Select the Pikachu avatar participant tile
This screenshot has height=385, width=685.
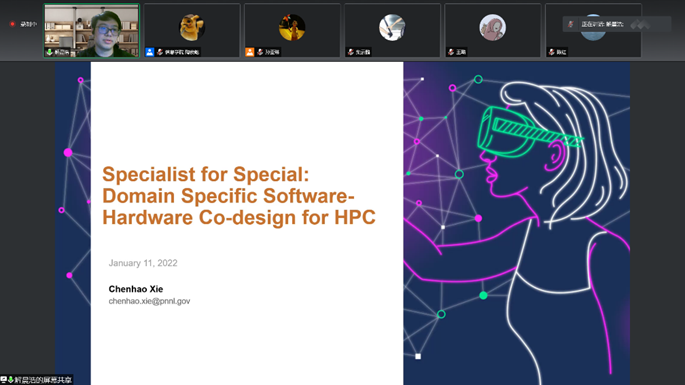pos(192,31)
